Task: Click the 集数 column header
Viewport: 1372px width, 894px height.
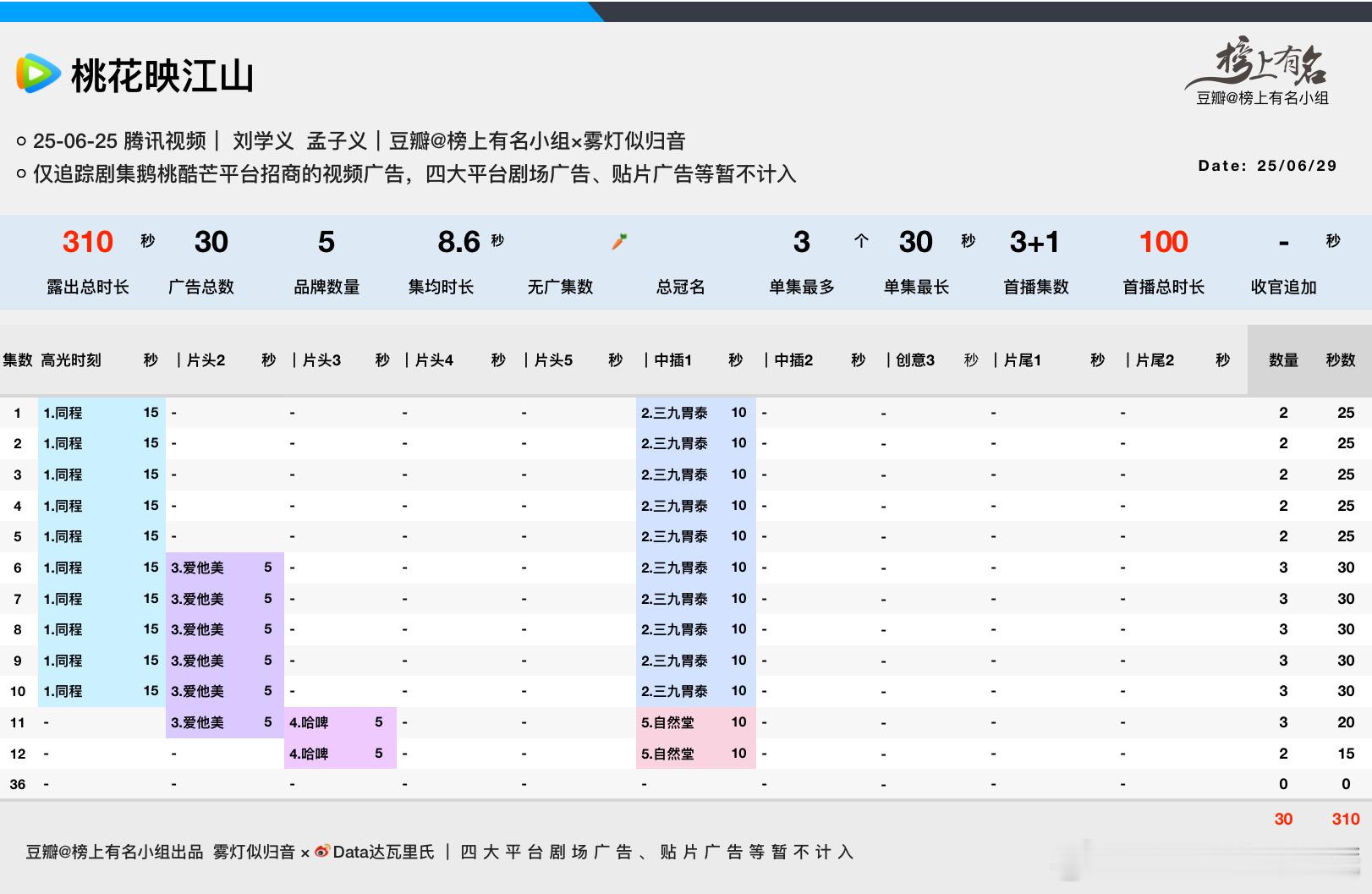Action: [18, 360]
